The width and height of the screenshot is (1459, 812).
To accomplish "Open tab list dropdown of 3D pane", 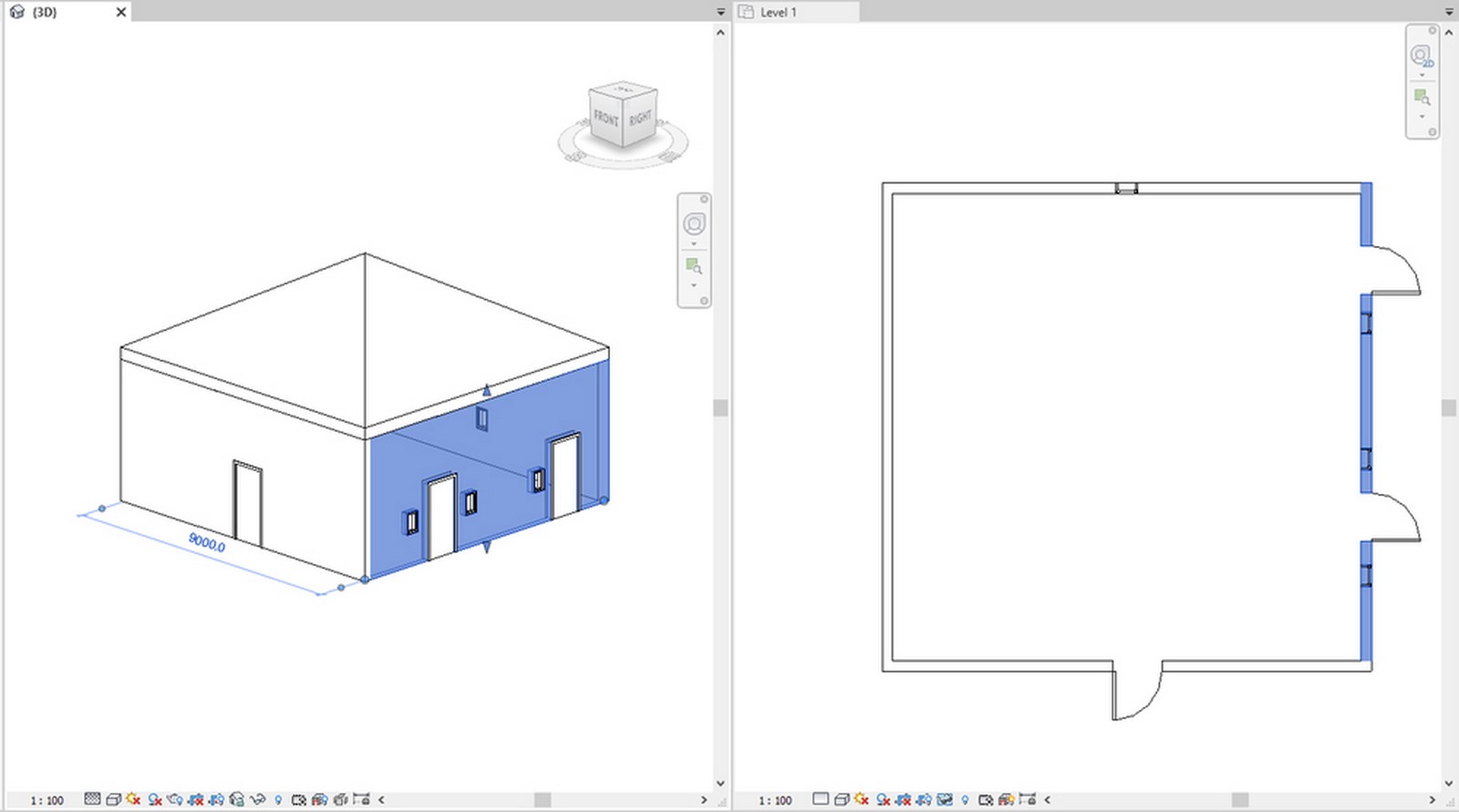I will tap(720, 12).
